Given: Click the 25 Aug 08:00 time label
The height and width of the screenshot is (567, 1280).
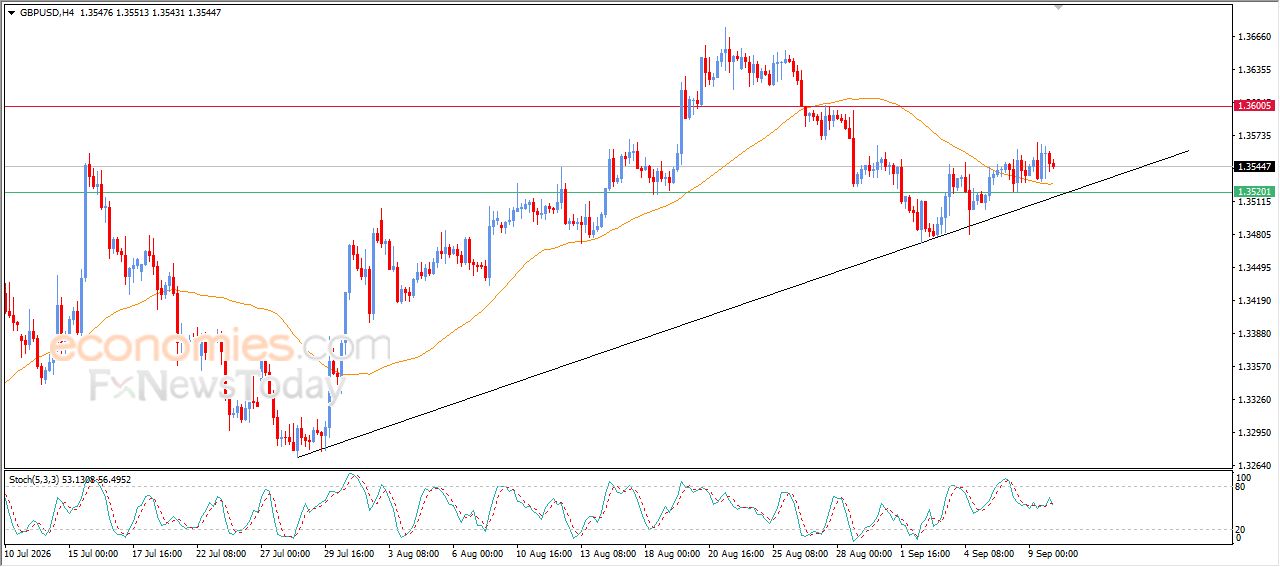Looking at the screenshot, I should (800, 553).
